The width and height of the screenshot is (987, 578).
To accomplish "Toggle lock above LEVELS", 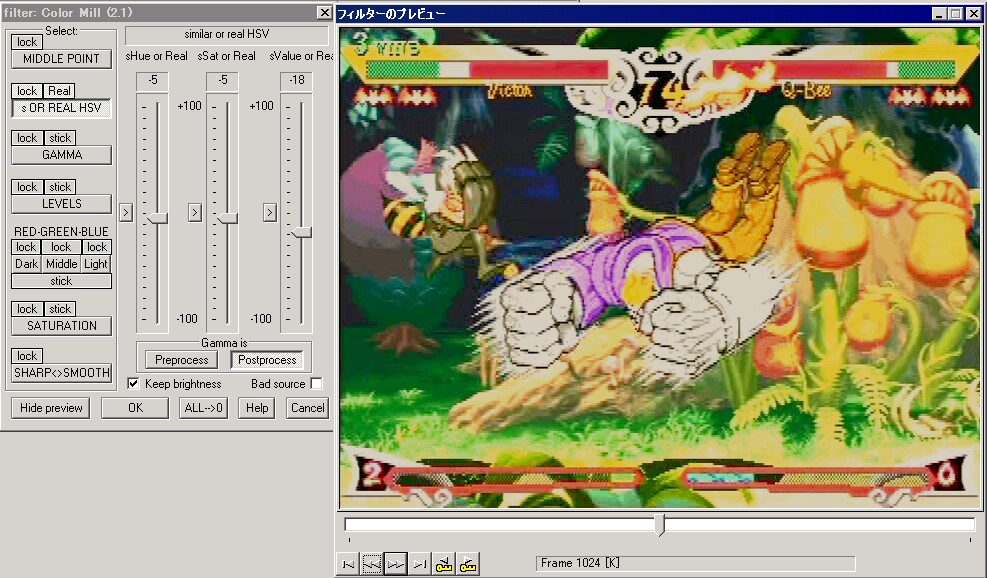I will click(x=26, y=187).
